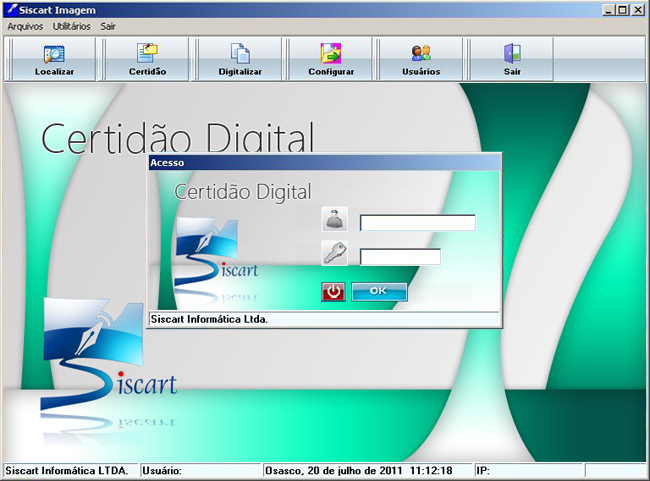Click the date and time status bar entry
Viewport: 650px width, 481px height.
pyautogui.click(x=359, y=471)
